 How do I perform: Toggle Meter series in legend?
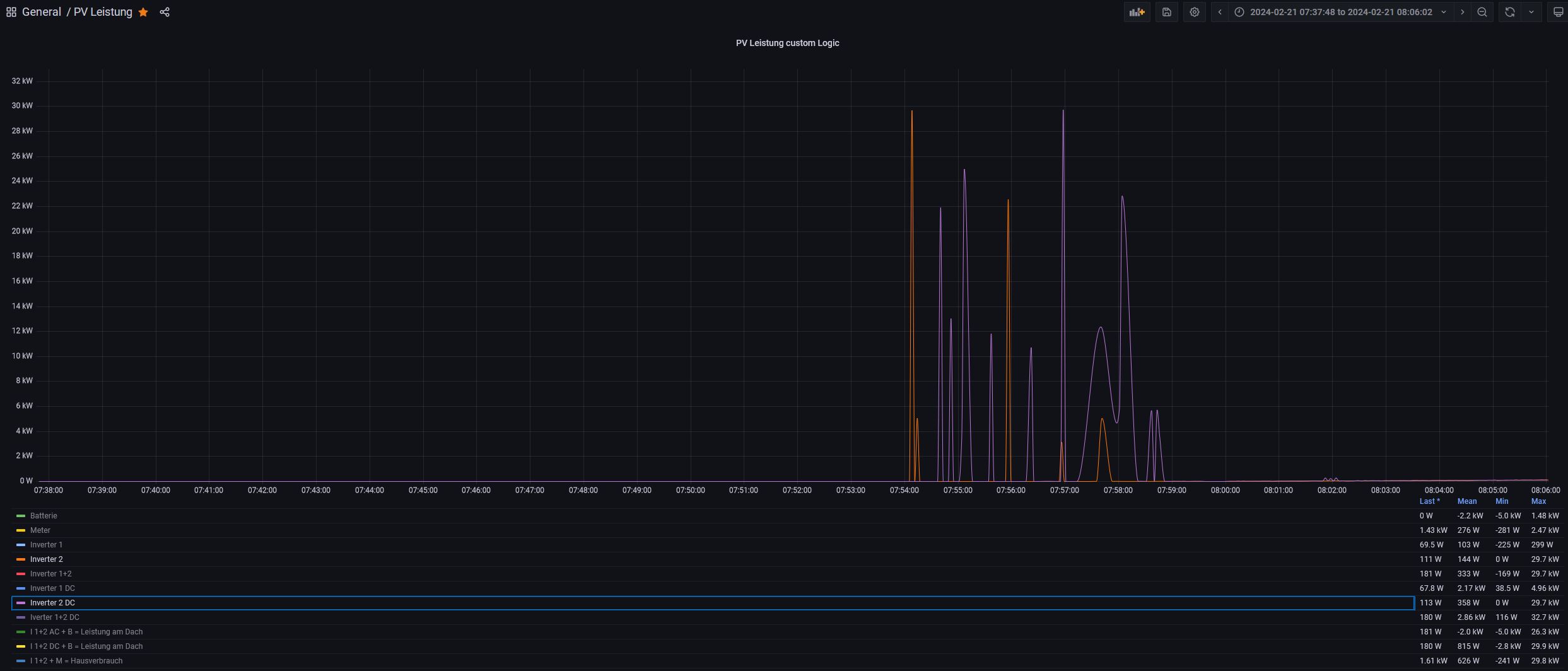[x=40, y=530]
